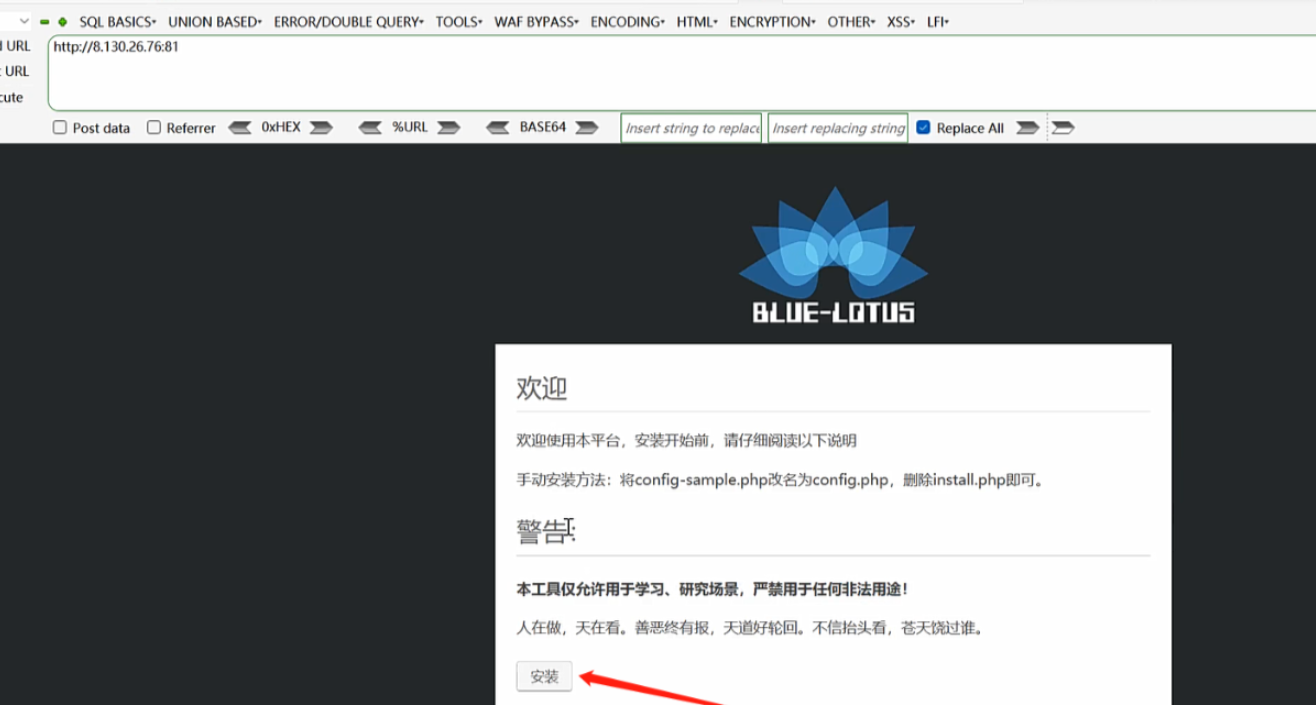Click the 'Insert replacing string' field
This screenshot has height=705, width=1316.
(x=838, y=128)
